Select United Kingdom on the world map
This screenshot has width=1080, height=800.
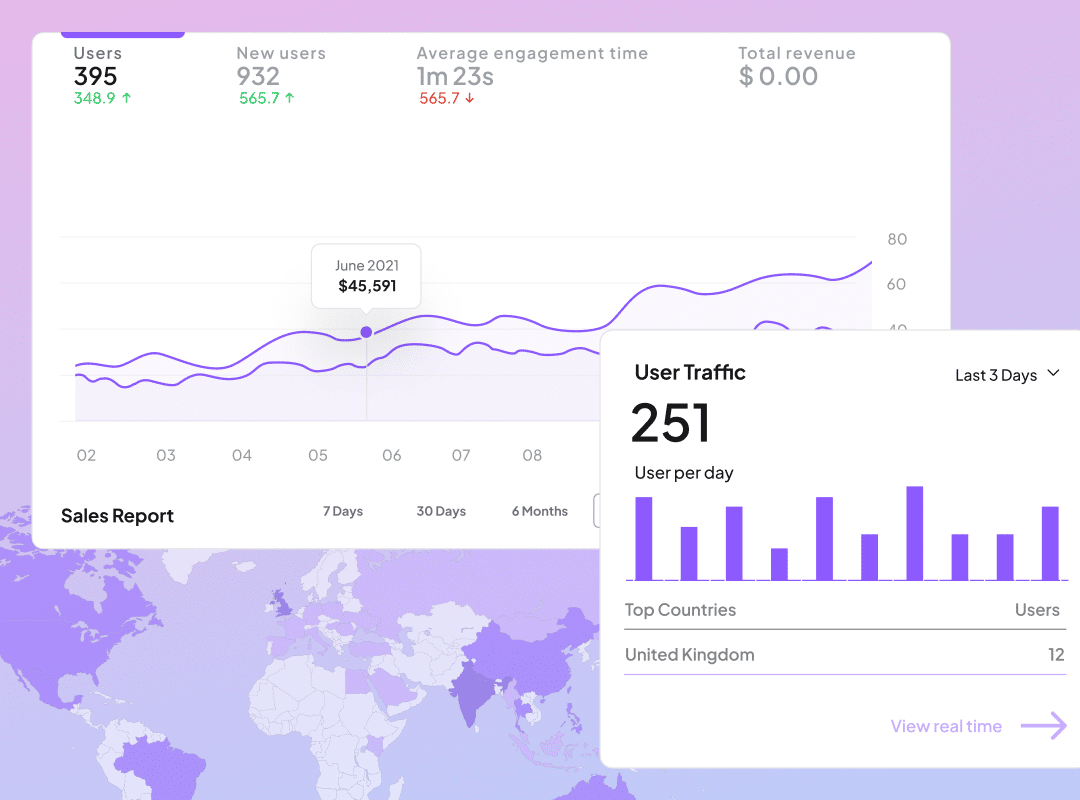pyautogui.click(x=280, y=602)
